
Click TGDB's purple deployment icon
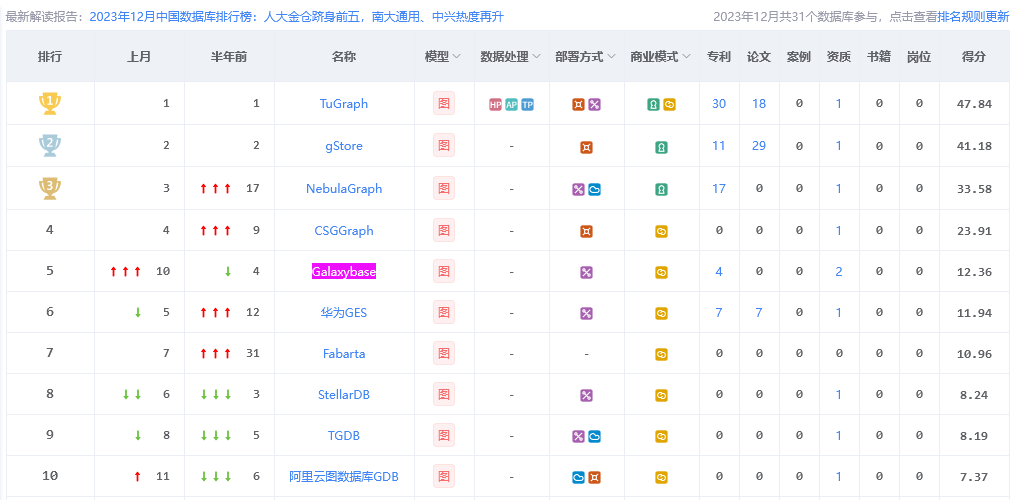point(578,437)
